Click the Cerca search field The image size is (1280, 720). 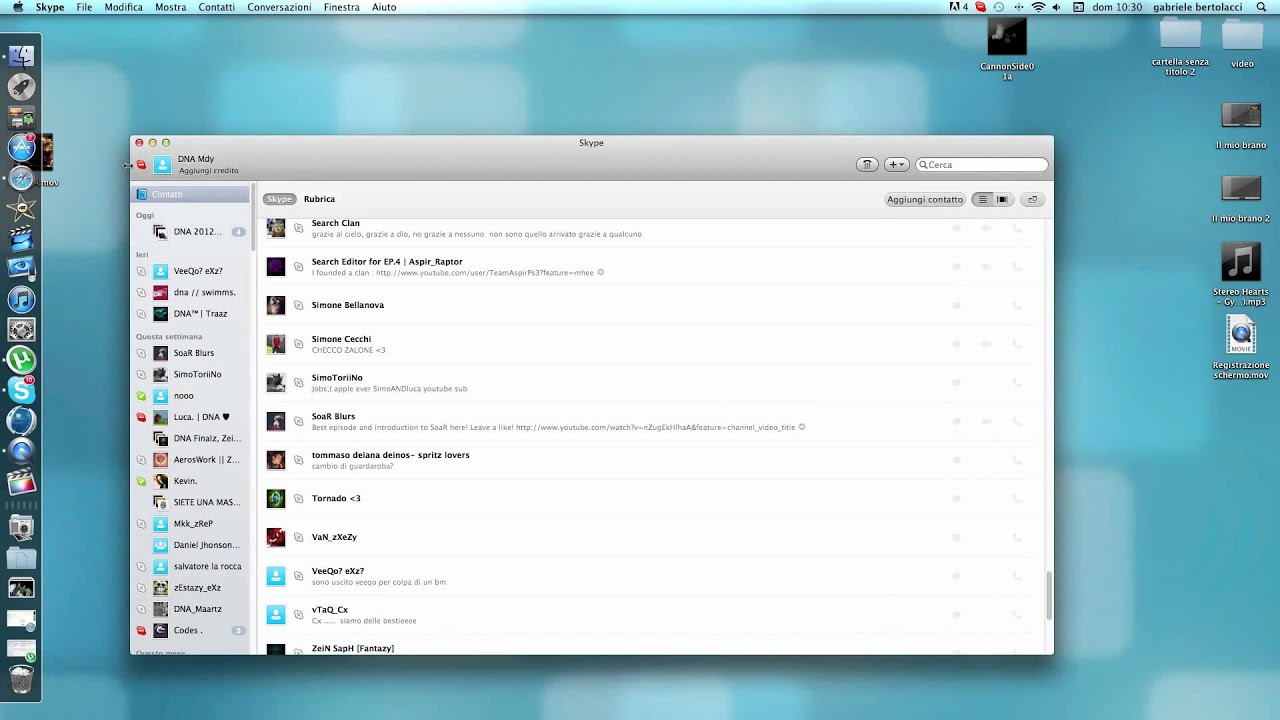pyautogui.click(x=982, y=165)
